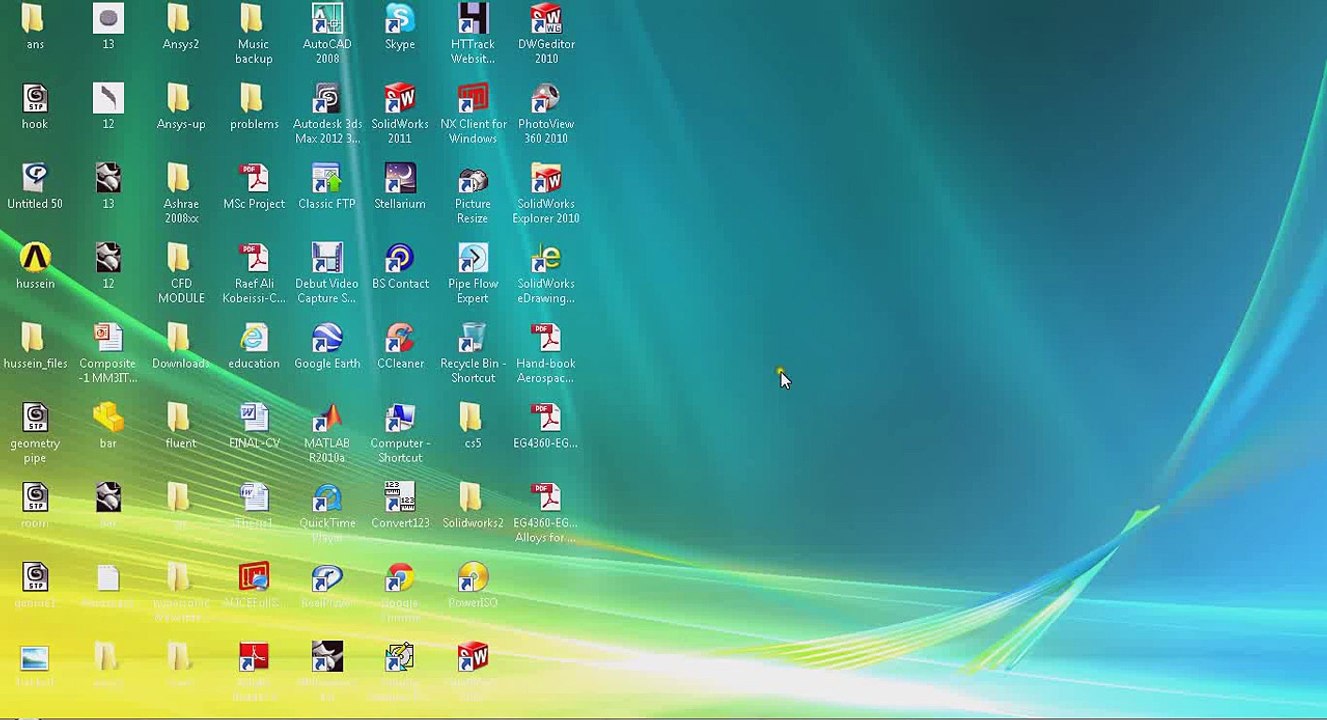Open the Music backup folder
The image size is (1327, 720).
click(x=254, y=20)
